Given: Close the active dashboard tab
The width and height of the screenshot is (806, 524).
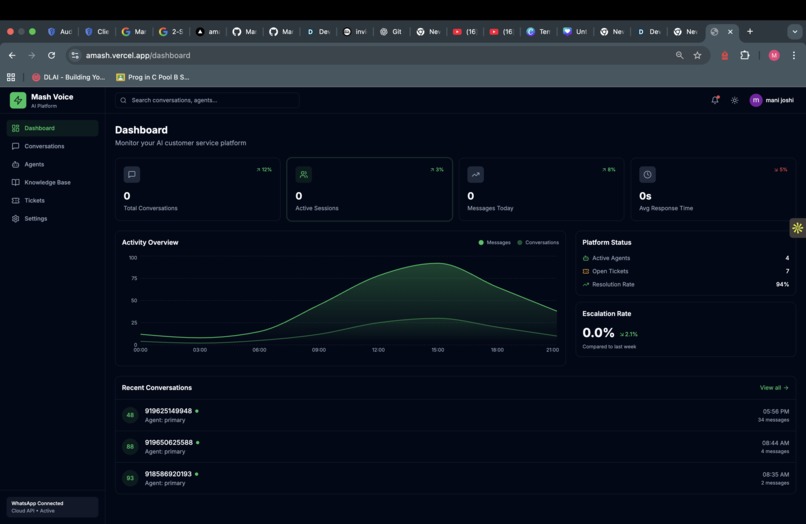Looking at the screenshot, I should [730, 32].
